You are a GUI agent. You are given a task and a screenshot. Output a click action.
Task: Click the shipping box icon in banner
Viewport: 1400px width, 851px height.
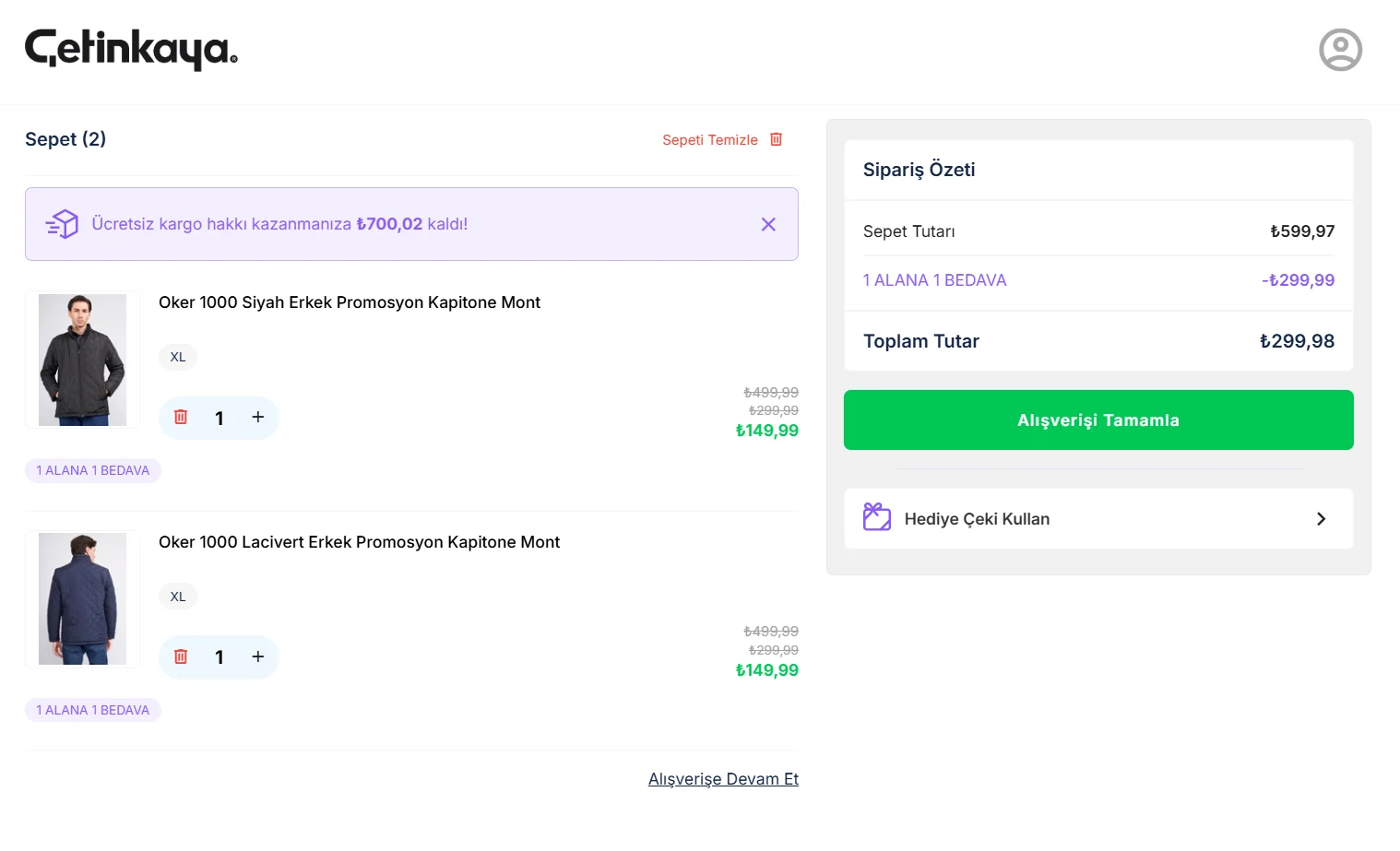click(63, 224)
